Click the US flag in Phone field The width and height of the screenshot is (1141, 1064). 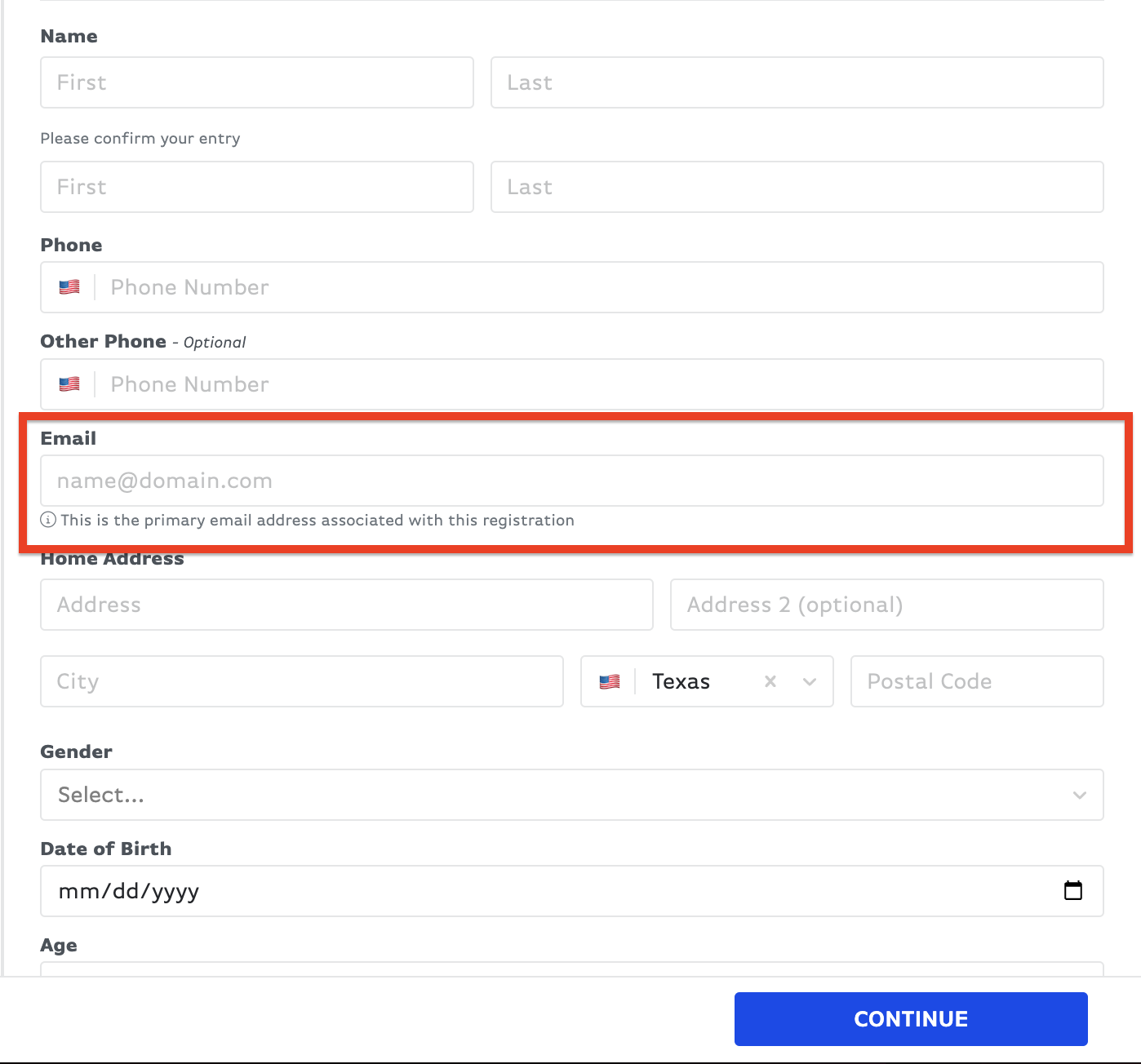[x=69, y=287]
